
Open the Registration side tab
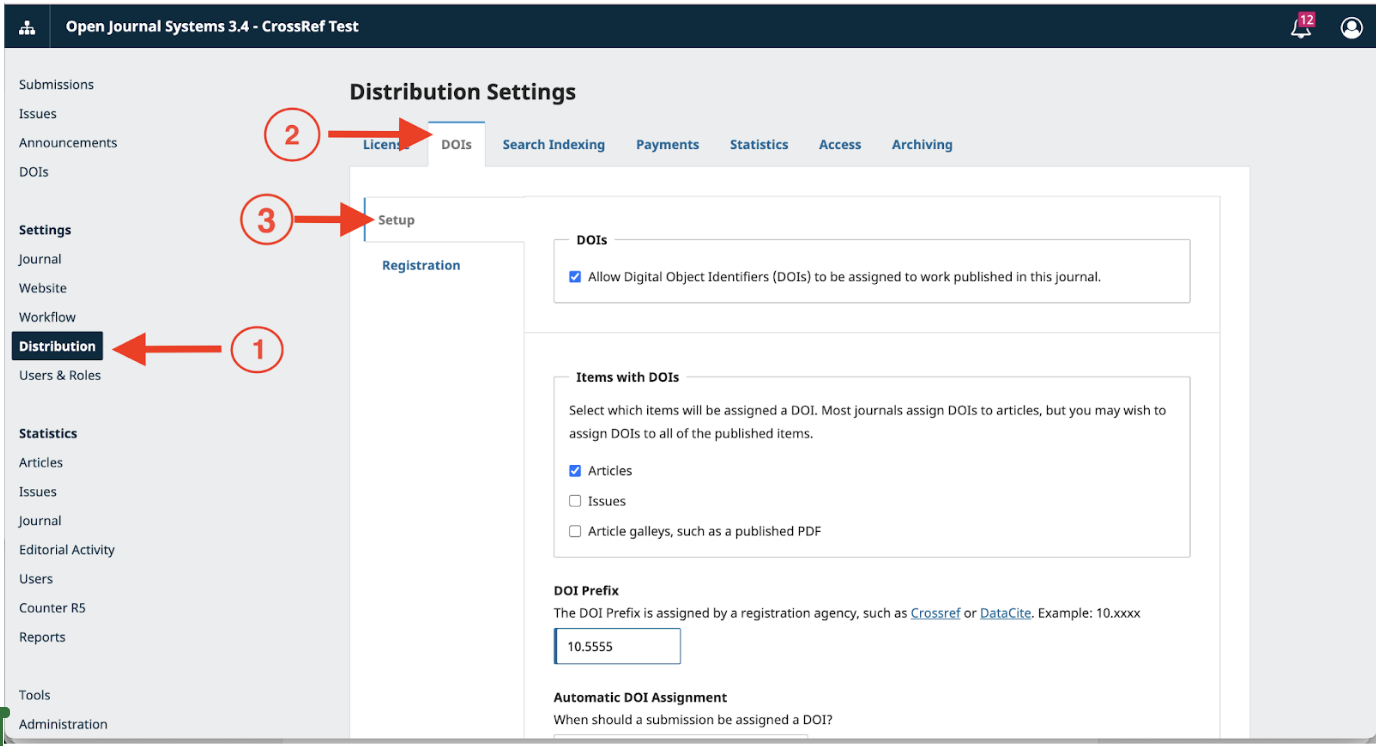[x=421, y=266]
